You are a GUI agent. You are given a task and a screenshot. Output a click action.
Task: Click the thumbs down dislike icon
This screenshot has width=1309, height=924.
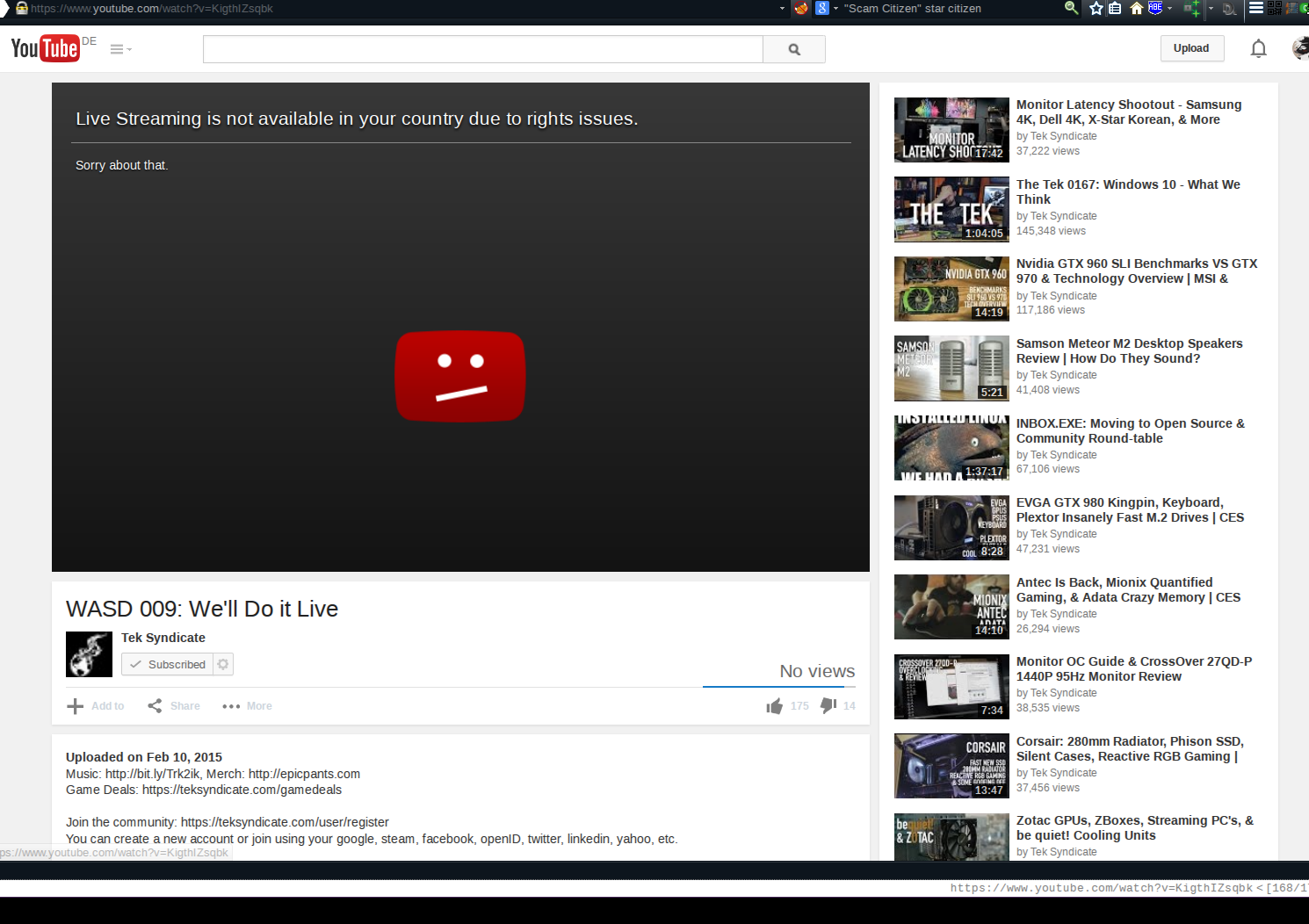coord(828,705)
